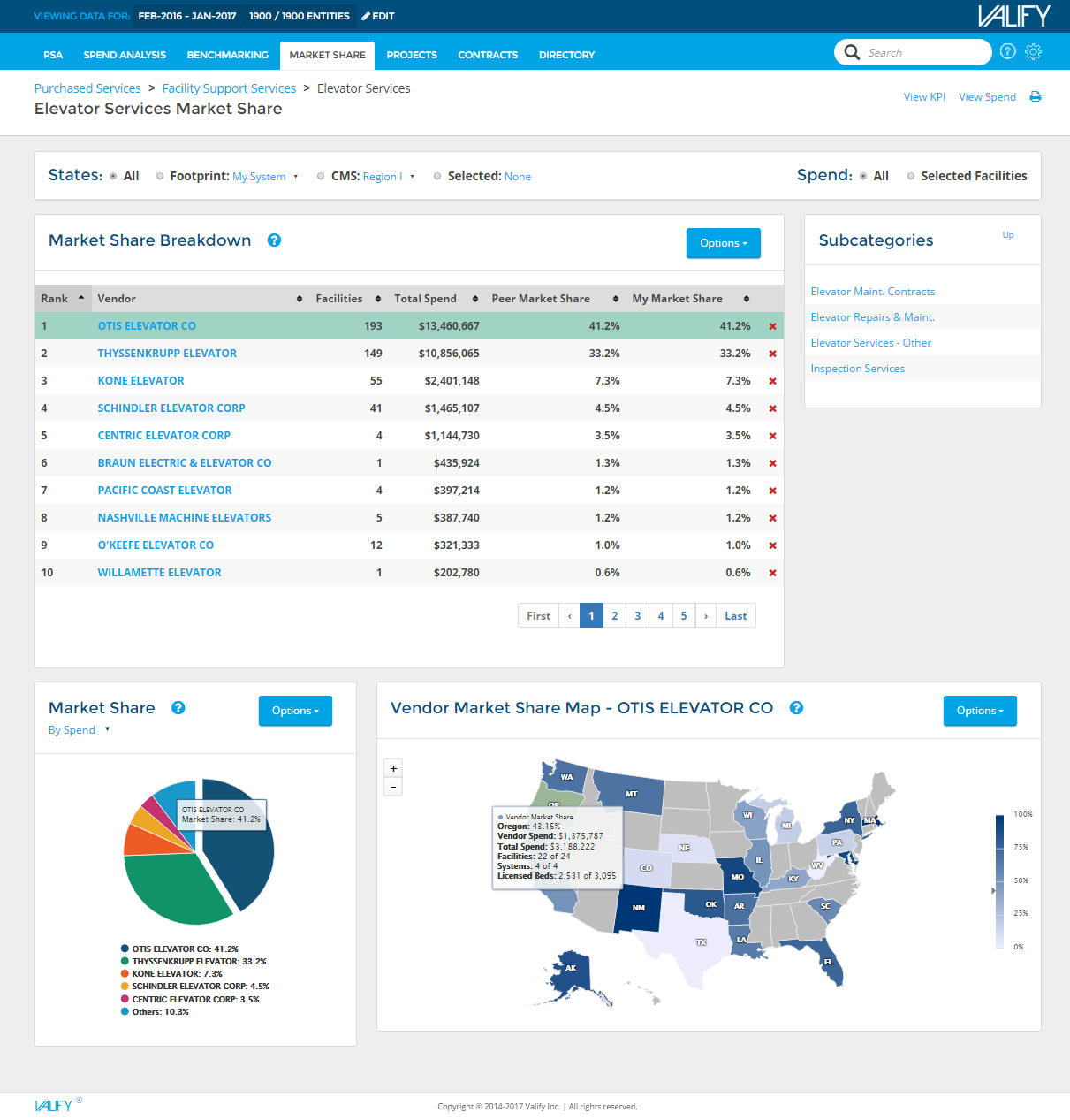This screenshot has height=1120, width=1070.
Task: Click the print icon near View Spend
Action: coord(1036,97)
